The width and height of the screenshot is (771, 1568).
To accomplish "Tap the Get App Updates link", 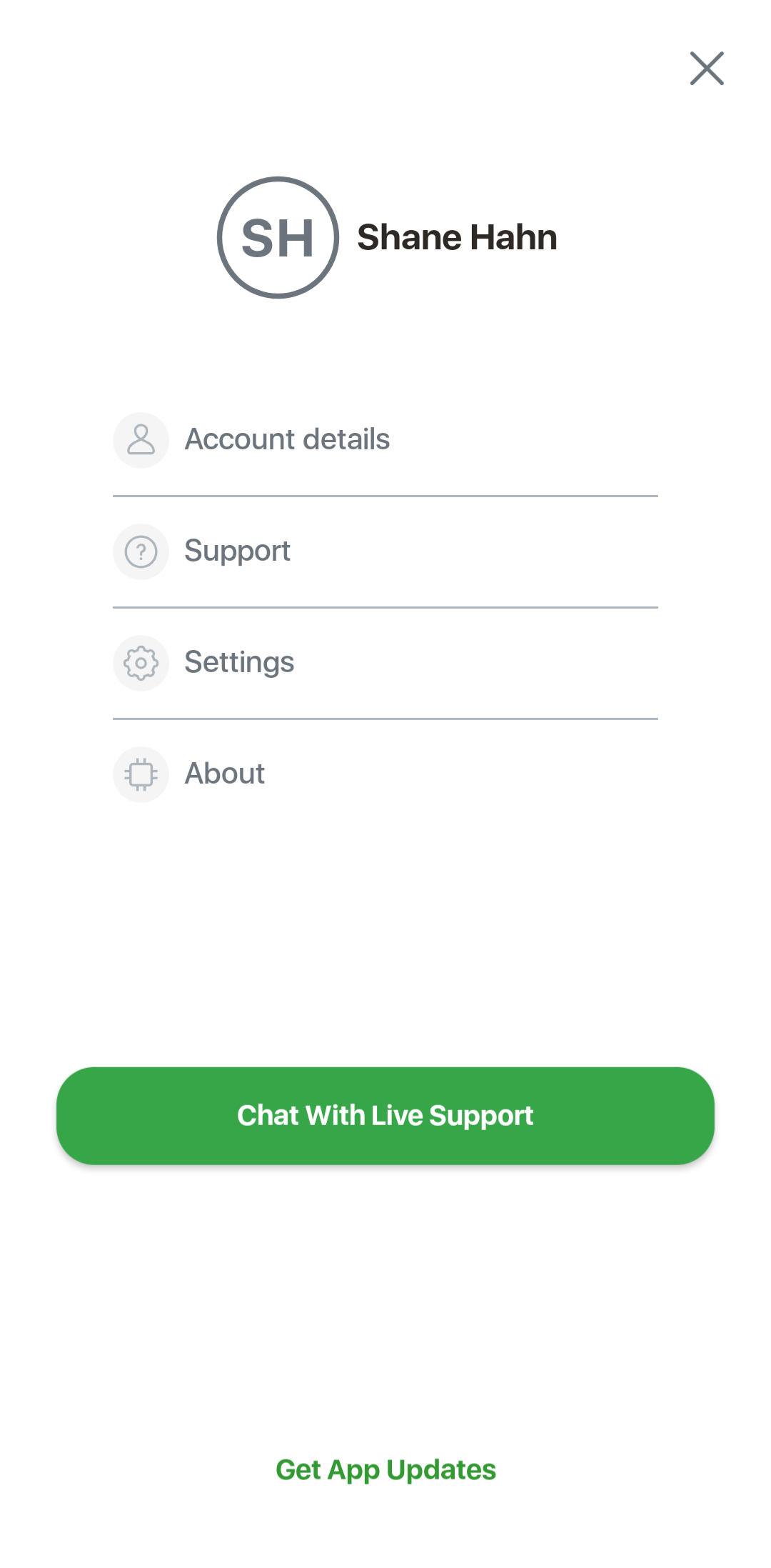I will [385, 1470].
